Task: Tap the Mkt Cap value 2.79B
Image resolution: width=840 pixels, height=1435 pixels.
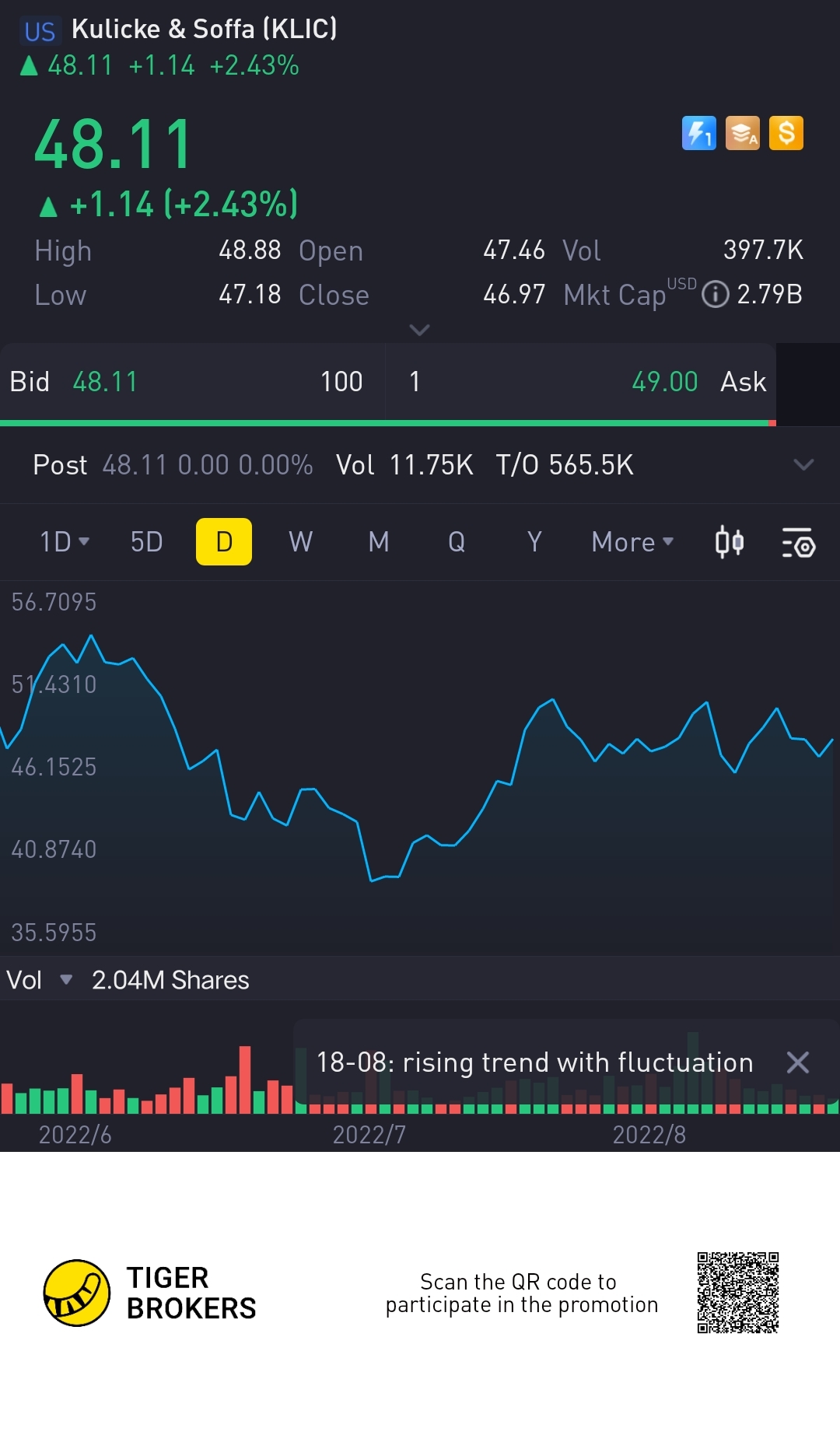Action: tap(770, 295)
